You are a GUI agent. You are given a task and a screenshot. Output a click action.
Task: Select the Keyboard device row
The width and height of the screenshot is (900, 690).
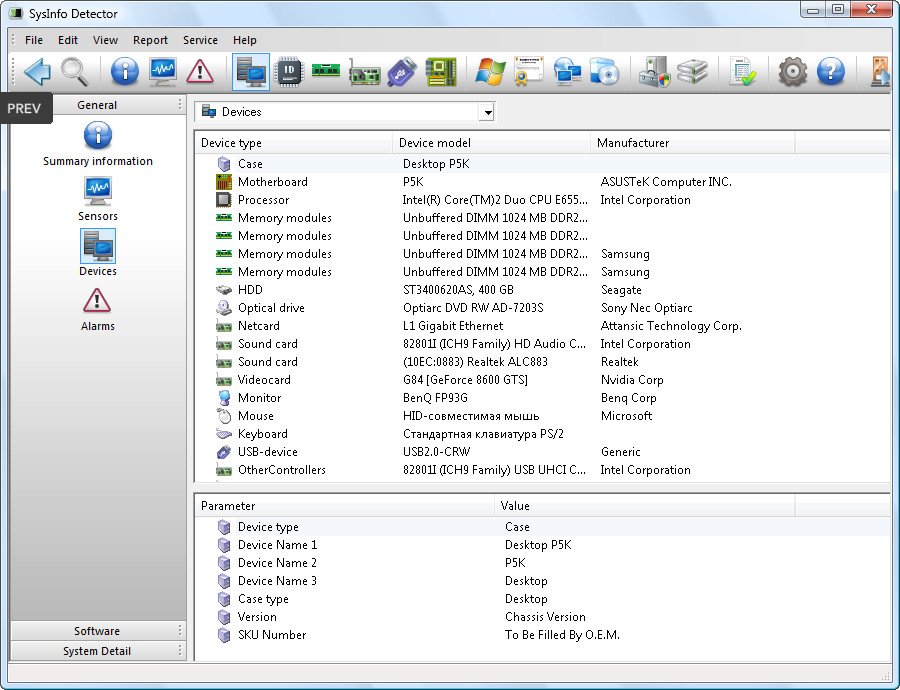[542, 433]
